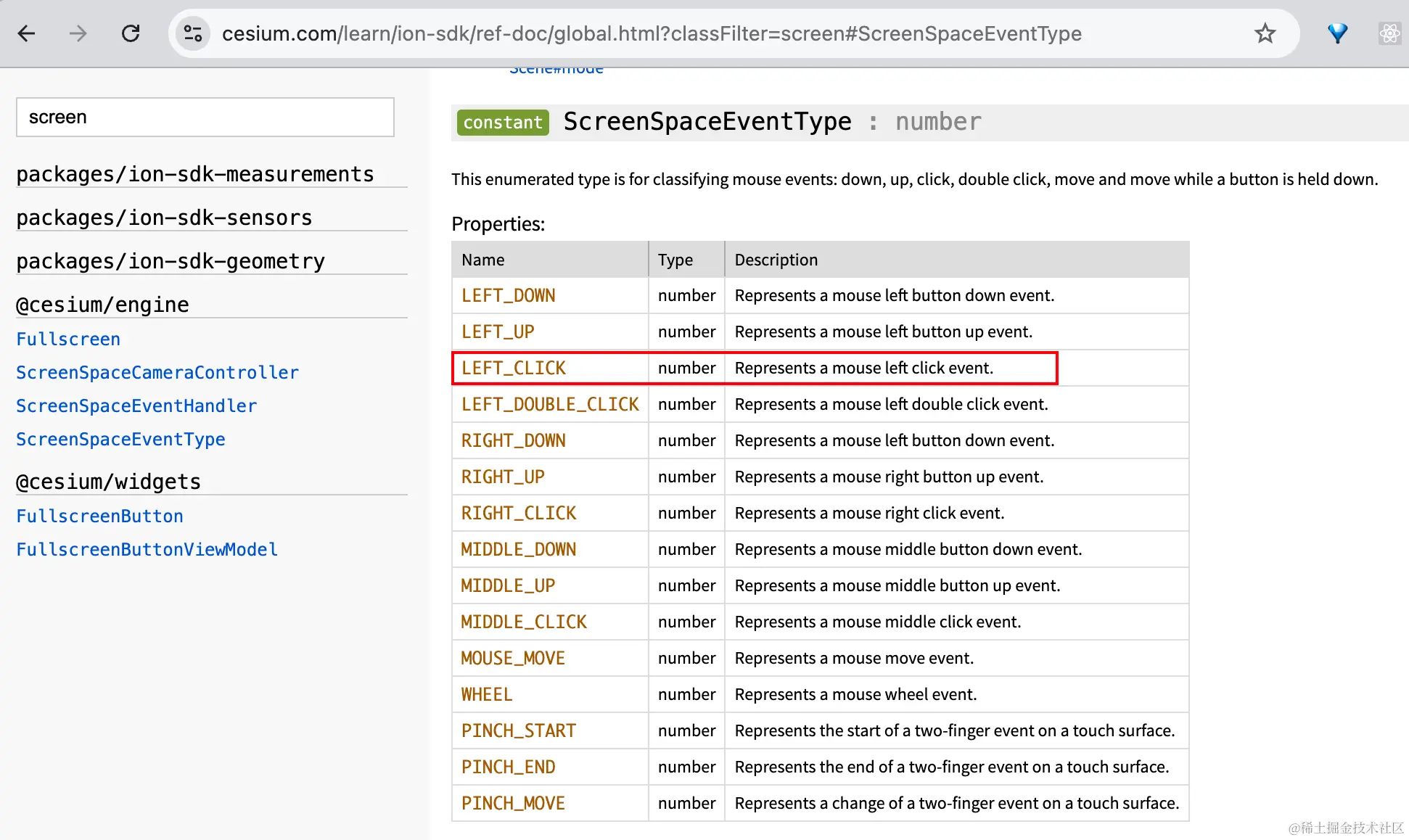Click the URL text in the address bar
Screen dimensions: 1409x840
(651, 33)
